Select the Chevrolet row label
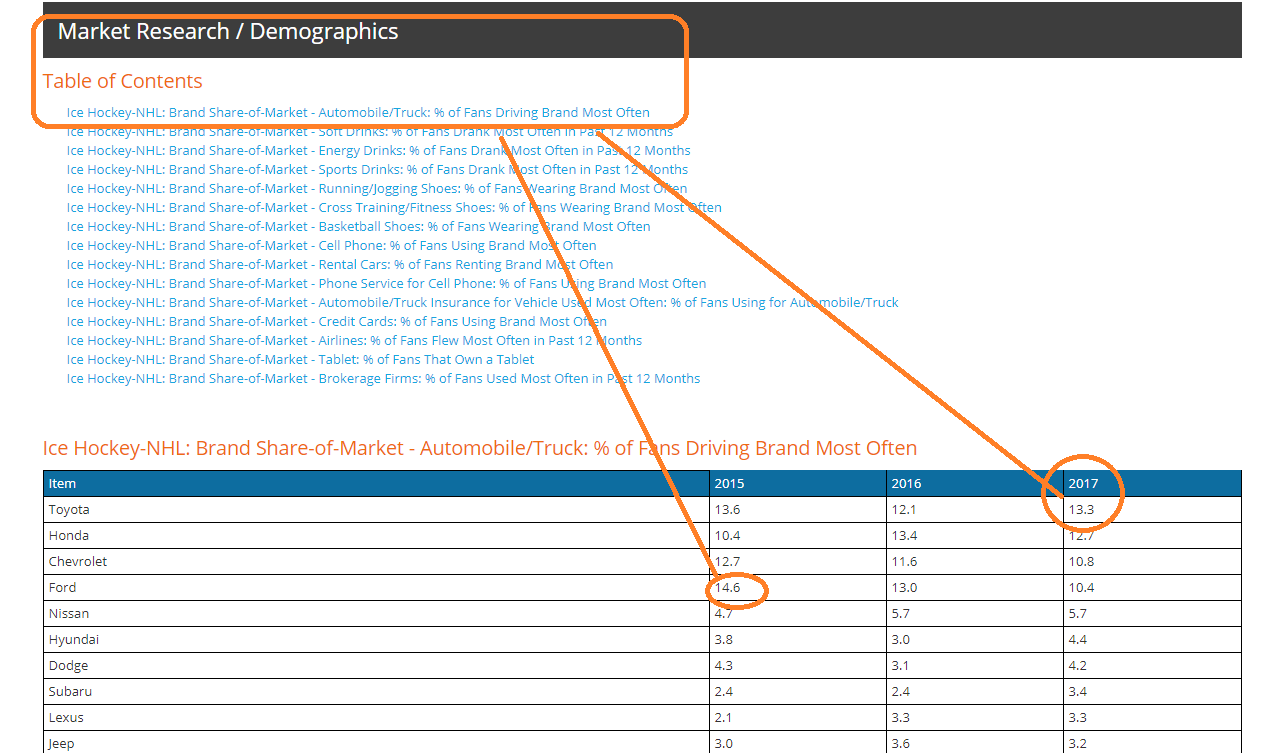This screenshot has height=753, width=1280. pos(78,562)
